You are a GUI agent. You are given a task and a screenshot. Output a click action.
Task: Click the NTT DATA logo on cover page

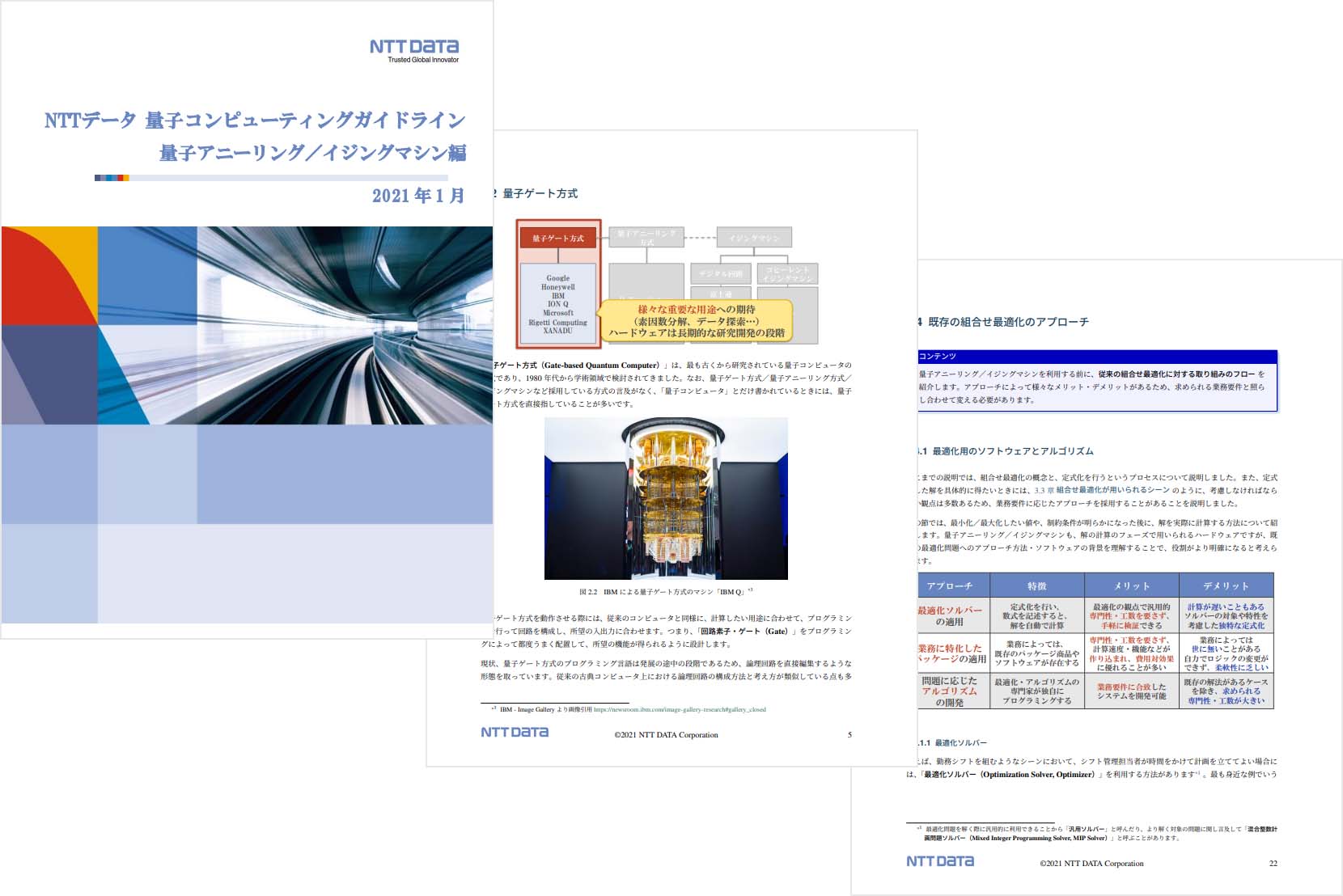tap(413, 49)
